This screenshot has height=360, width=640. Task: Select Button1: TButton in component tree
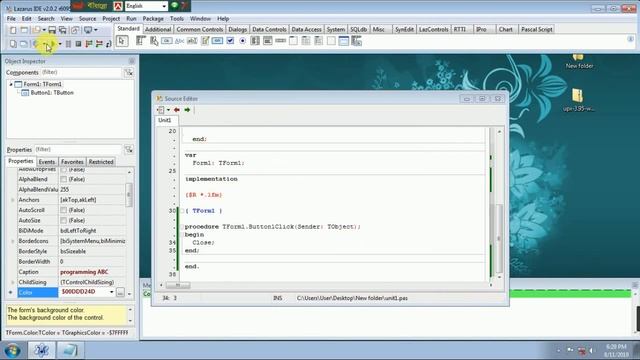pos(52,93)
